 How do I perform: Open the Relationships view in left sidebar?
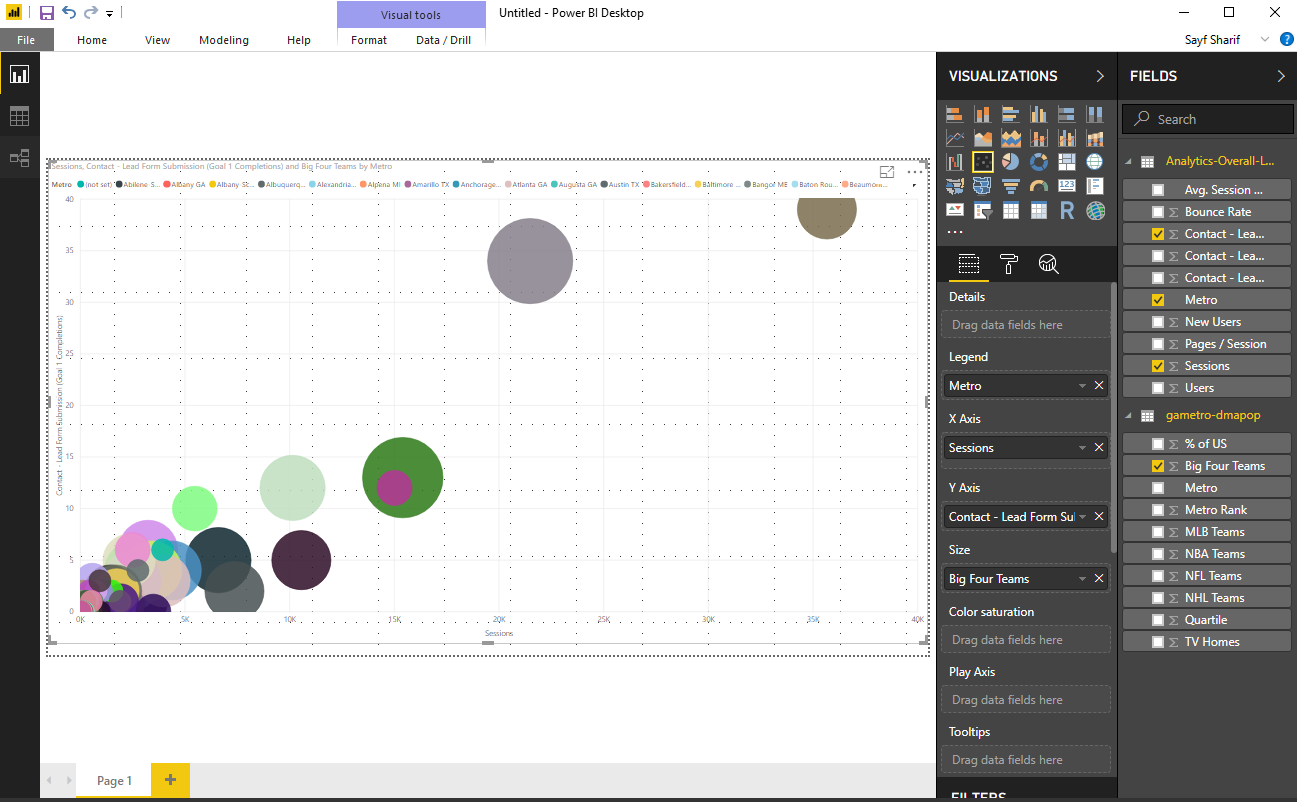[x=19, y=158]
